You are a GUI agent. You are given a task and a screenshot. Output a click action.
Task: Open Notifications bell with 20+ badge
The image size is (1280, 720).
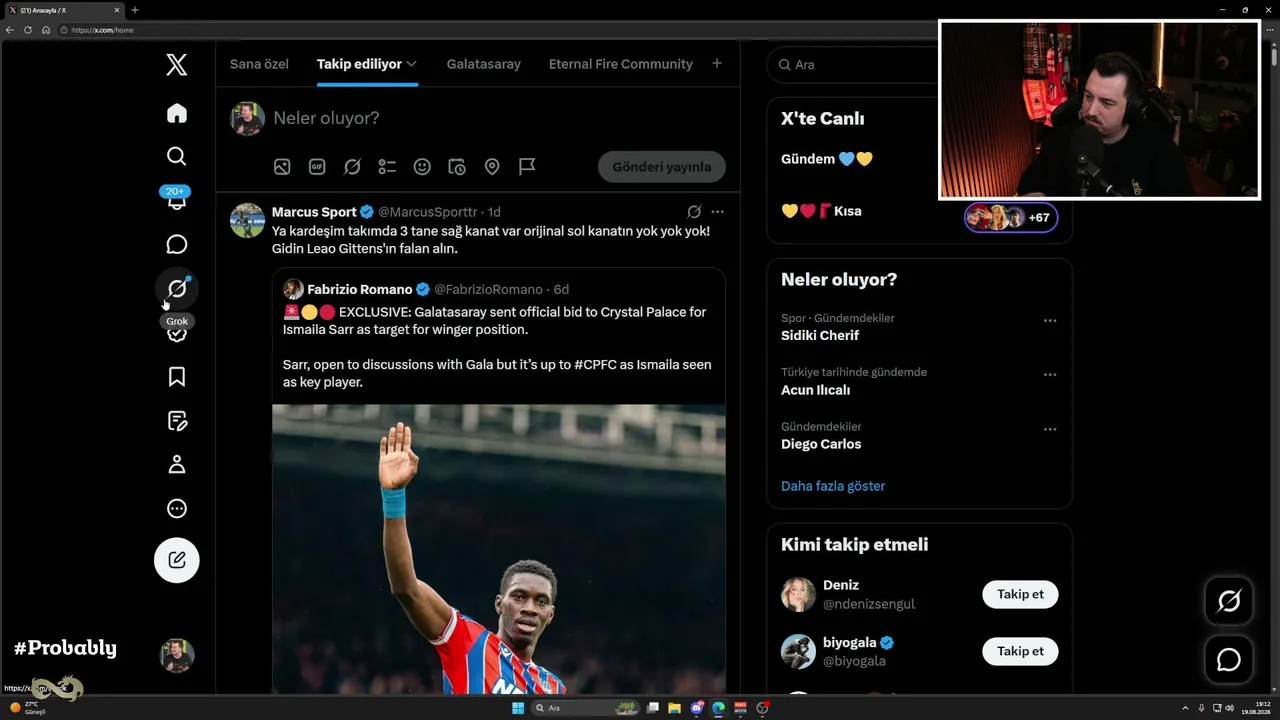point(177,199)
